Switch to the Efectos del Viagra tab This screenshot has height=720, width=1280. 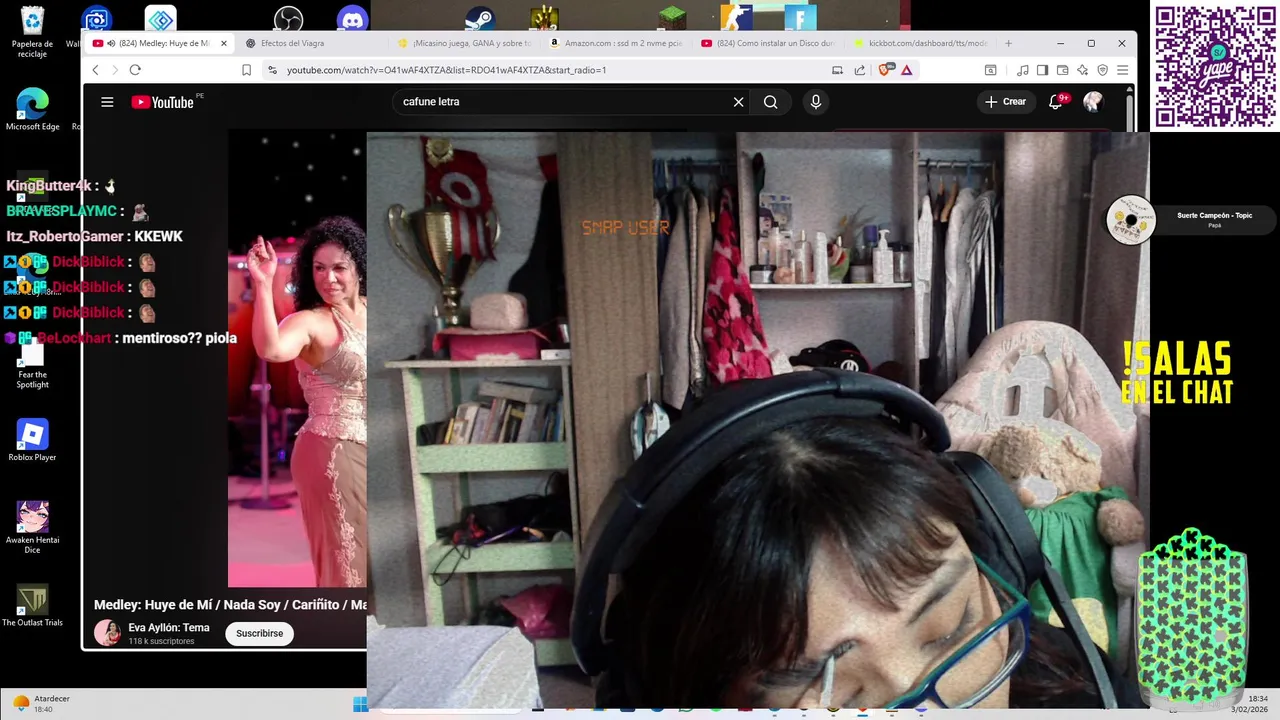(312, 43)
